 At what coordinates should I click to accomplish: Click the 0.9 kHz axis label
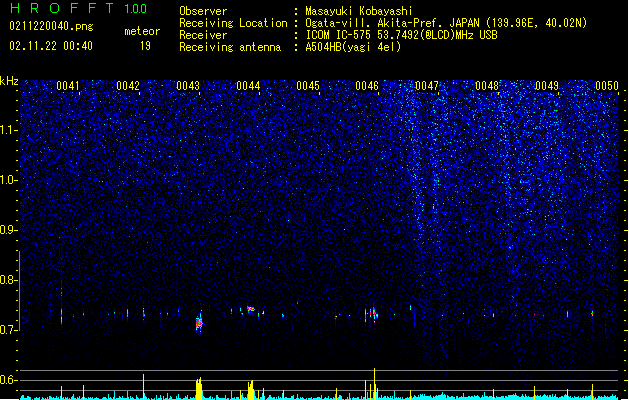pyautogui.click(x=9, y=230)
